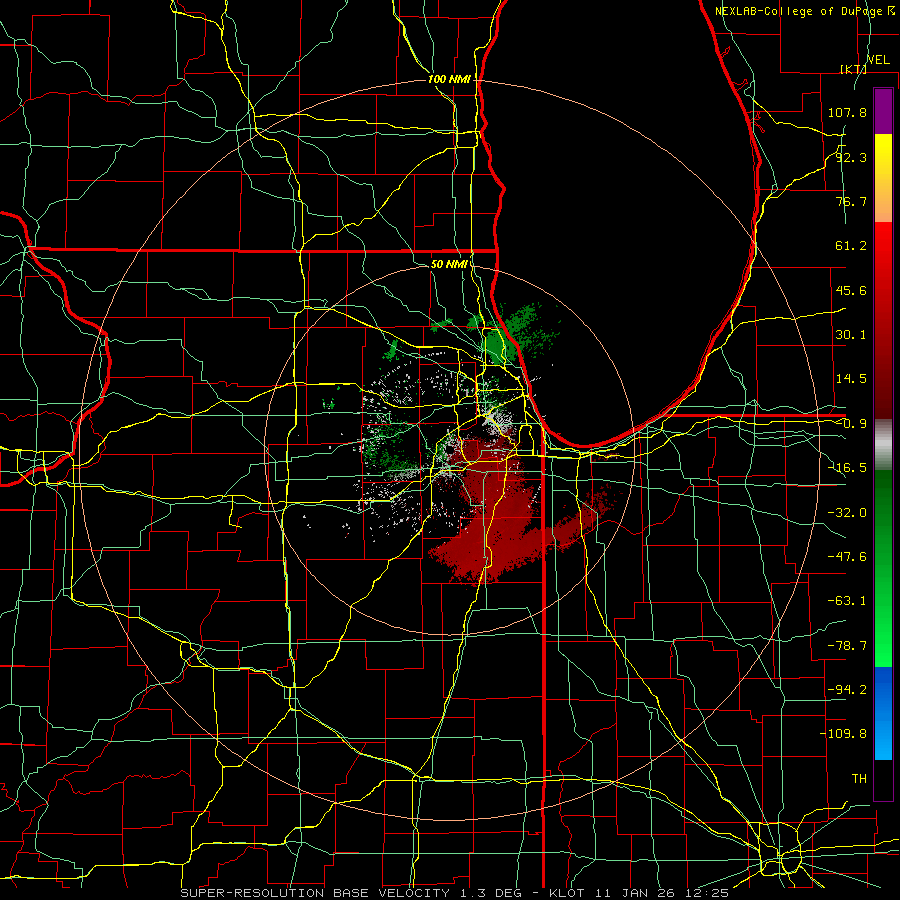Click the 50 NMI range ring label

449,264
